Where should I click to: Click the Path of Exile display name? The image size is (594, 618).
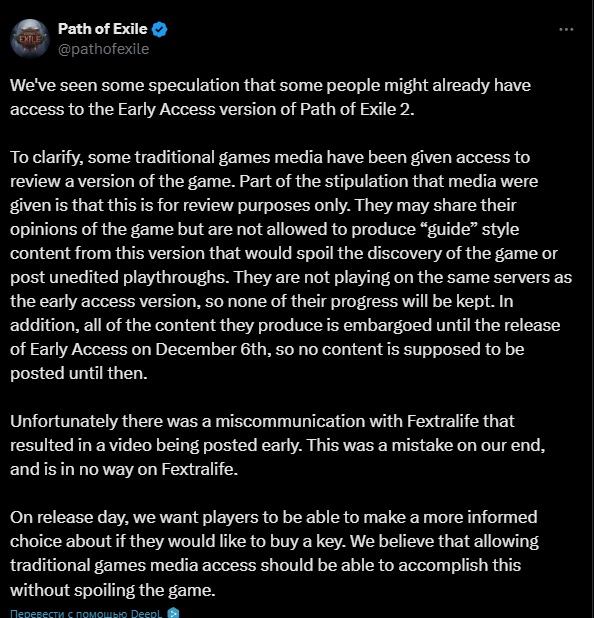point(102,29)
